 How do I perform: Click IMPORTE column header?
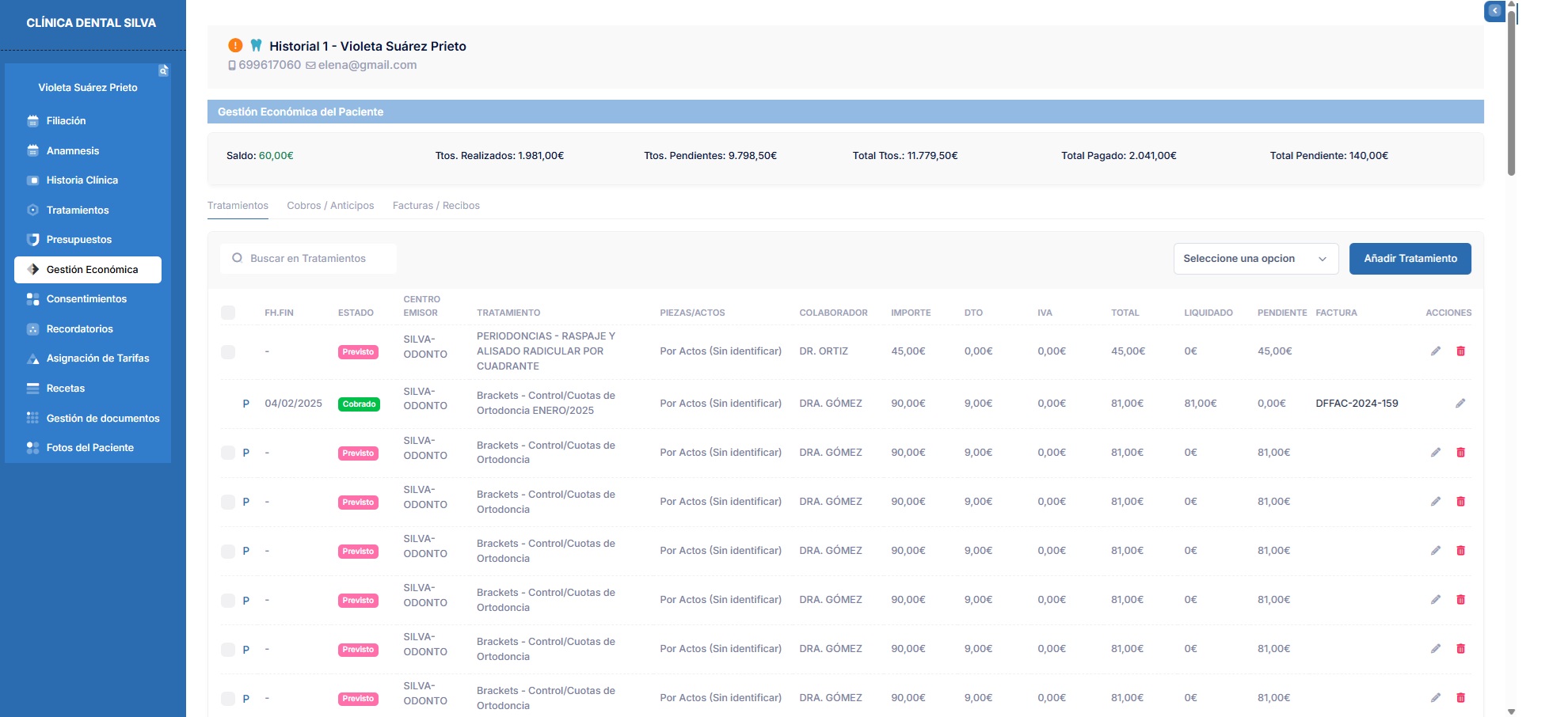(911, 313)
